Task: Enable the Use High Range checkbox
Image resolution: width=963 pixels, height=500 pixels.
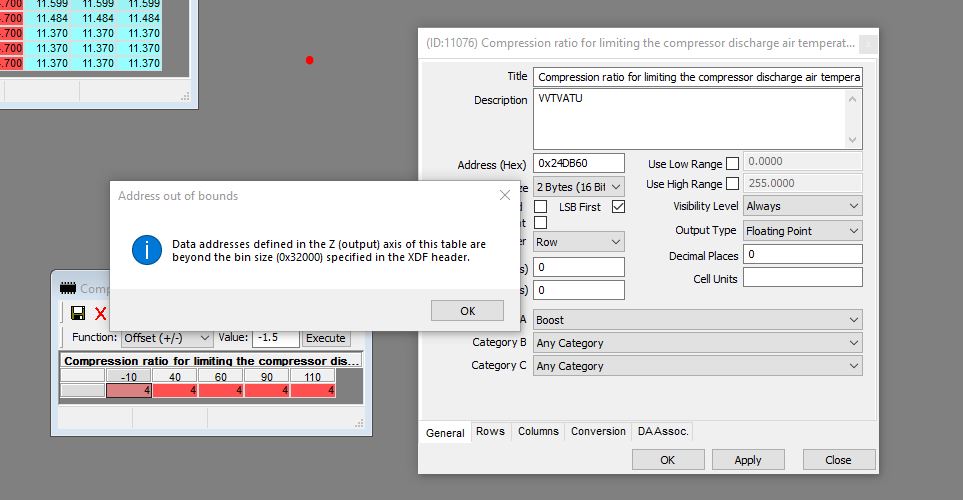Action: 733,184
